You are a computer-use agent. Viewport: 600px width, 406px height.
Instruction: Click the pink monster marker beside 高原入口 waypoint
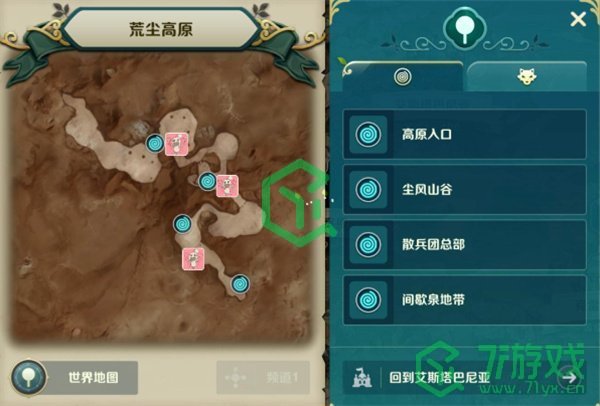176,144
